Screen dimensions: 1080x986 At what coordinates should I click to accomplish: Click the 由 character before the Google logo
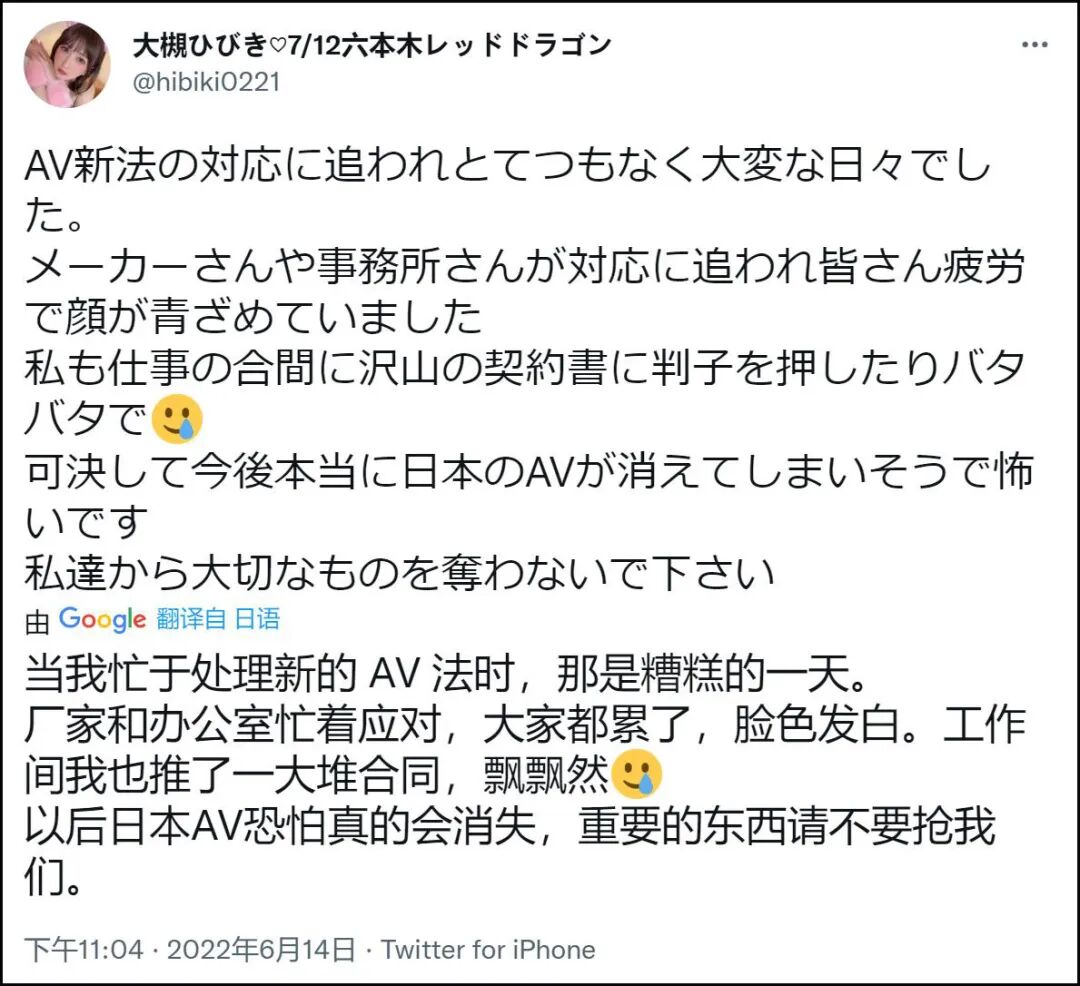37,622
